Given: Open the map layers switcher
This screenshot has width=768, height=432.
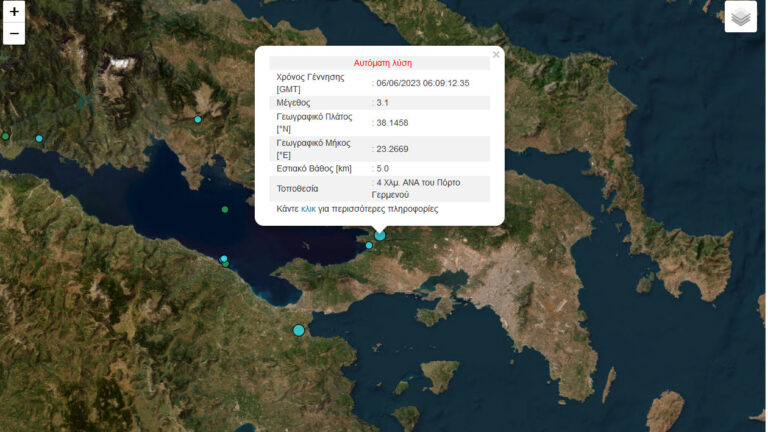Looking at the screenshot, I should [x=740, y=17].
